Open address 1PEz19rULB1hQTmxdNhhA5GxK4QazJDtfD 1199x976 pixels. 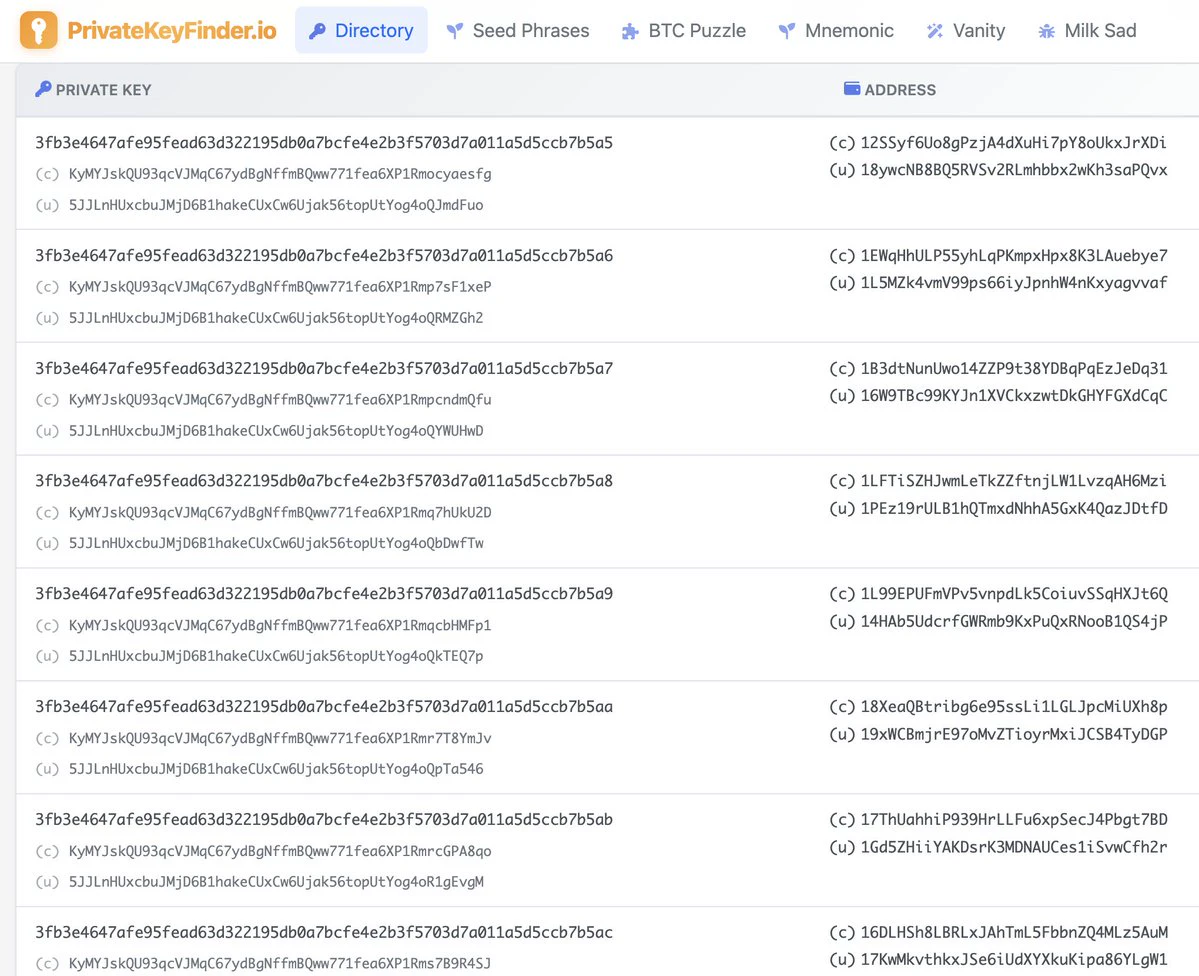point(1014,509)
